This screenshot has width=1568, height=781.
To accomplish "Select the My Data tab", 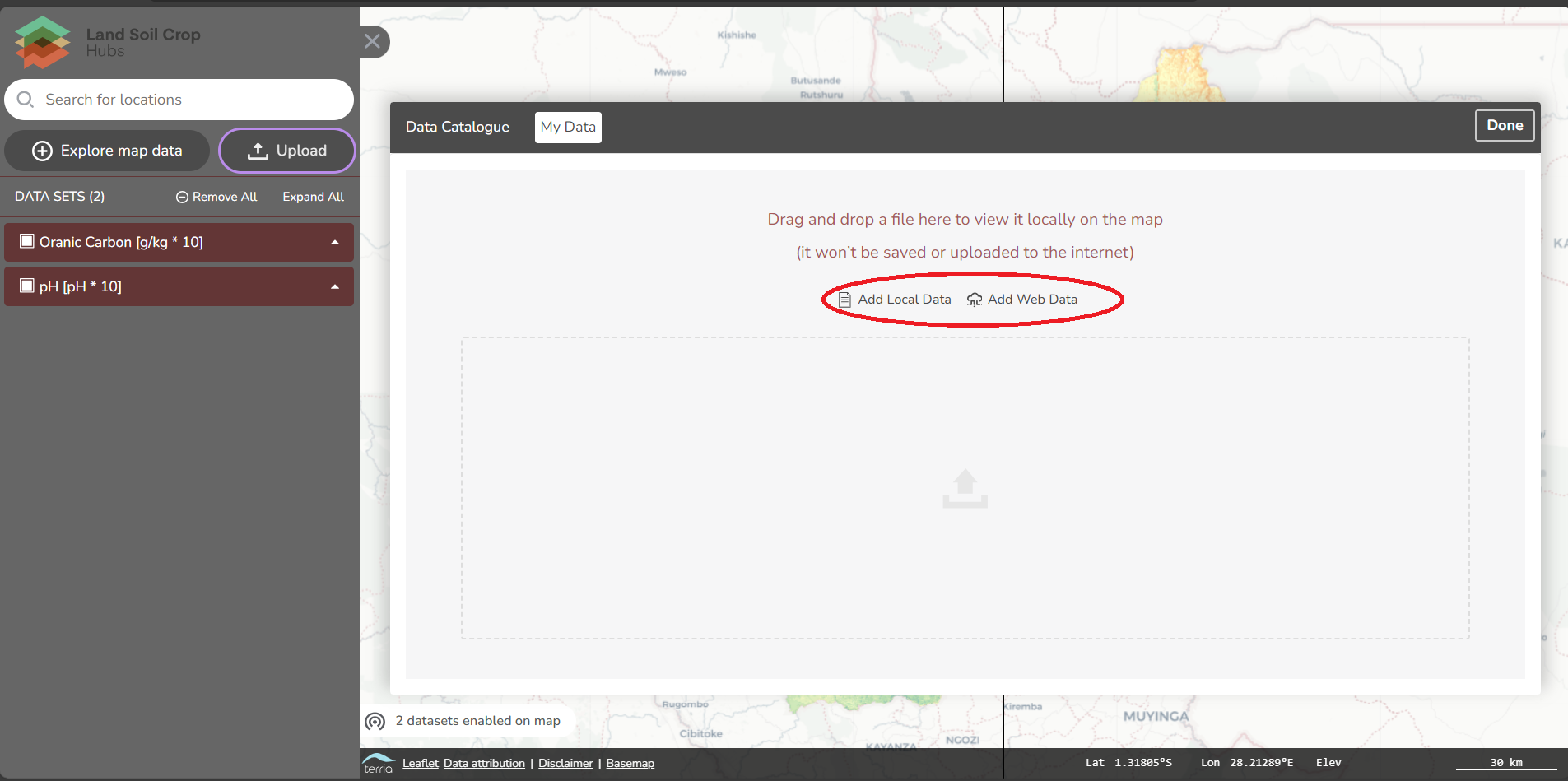I will coord(568,127).
